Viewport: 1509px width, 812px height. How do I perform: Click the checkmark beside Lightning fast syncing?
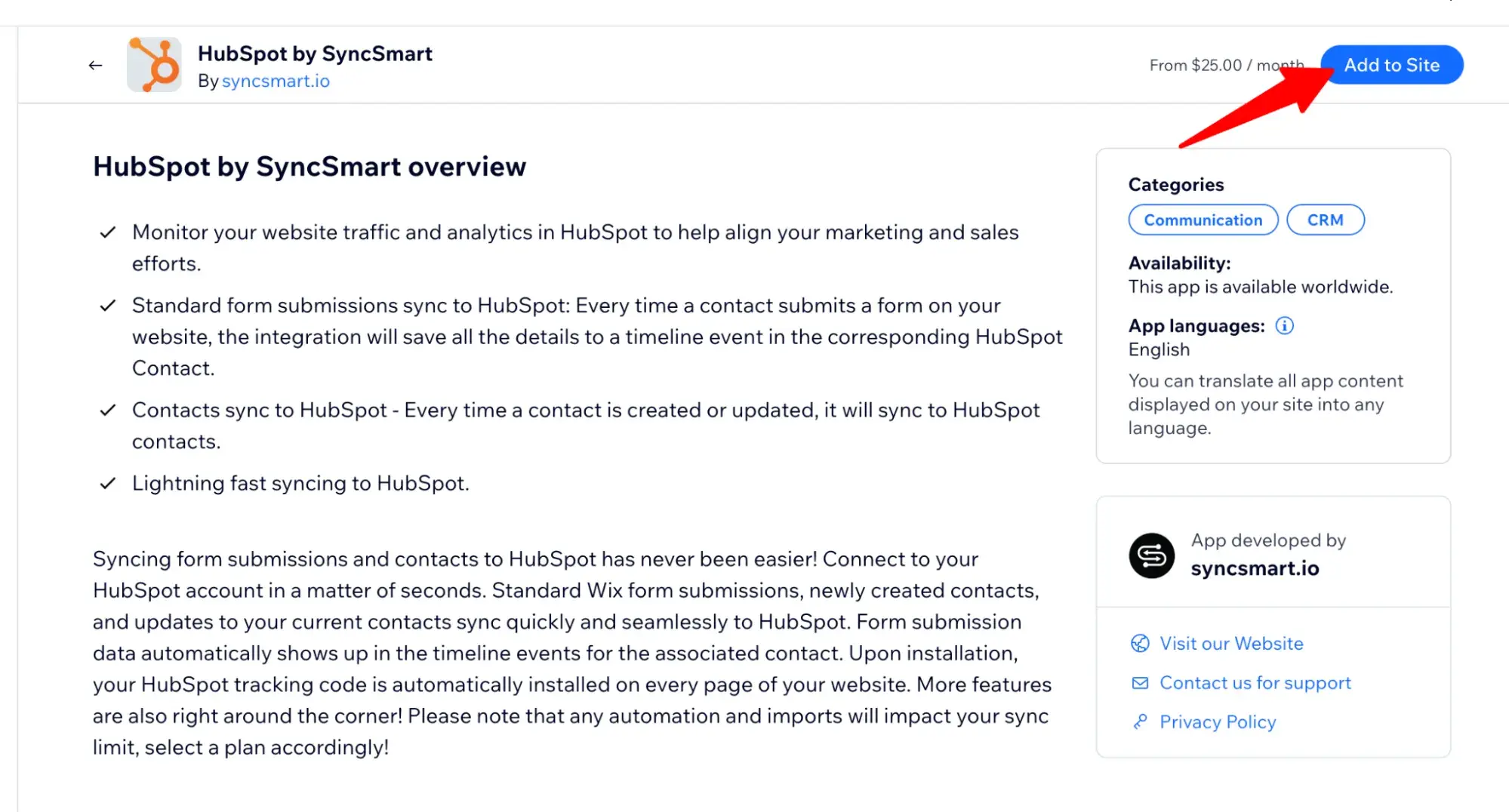[108, 483]
